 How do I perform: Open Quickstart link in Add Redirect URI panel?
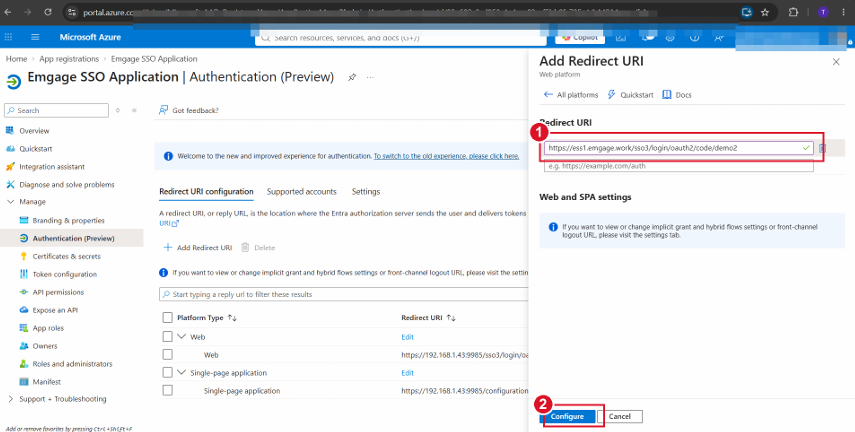click(630, 95)
